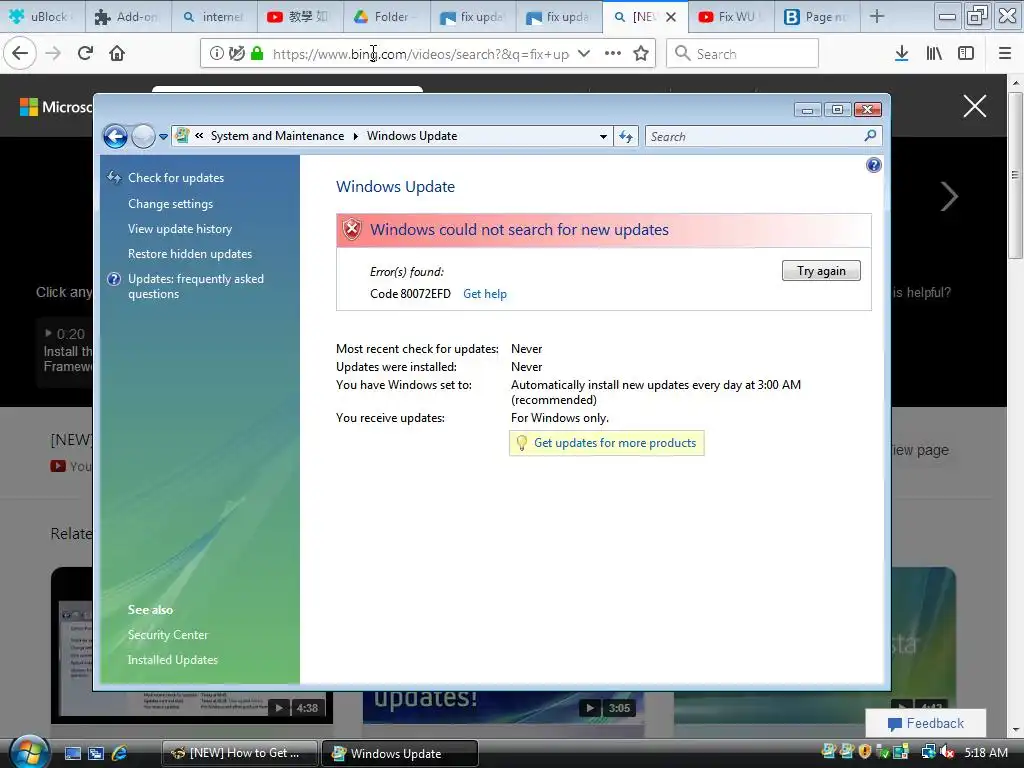
Task: Click Firefox reload button
Action: [85, 53]
